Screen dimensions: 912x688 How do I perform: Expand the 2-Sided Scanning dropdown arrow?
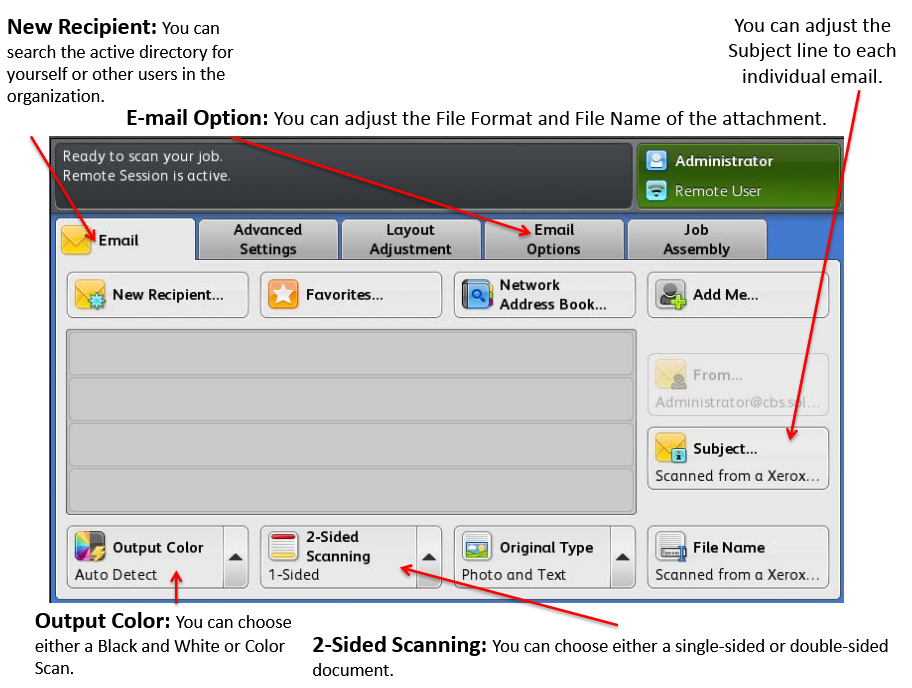(x=428, y=557)
